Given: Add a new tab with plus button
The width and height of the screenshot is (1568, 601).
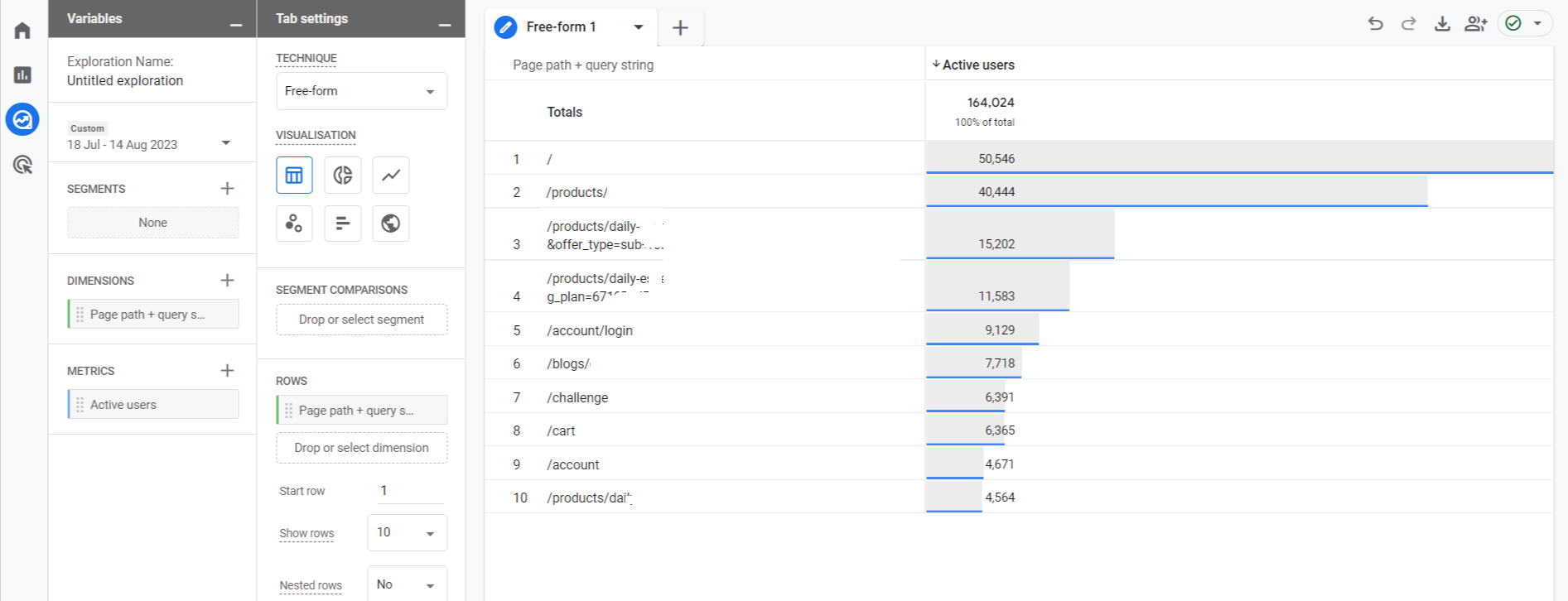Looking at the screenshot, I should [x=680, y=27].
